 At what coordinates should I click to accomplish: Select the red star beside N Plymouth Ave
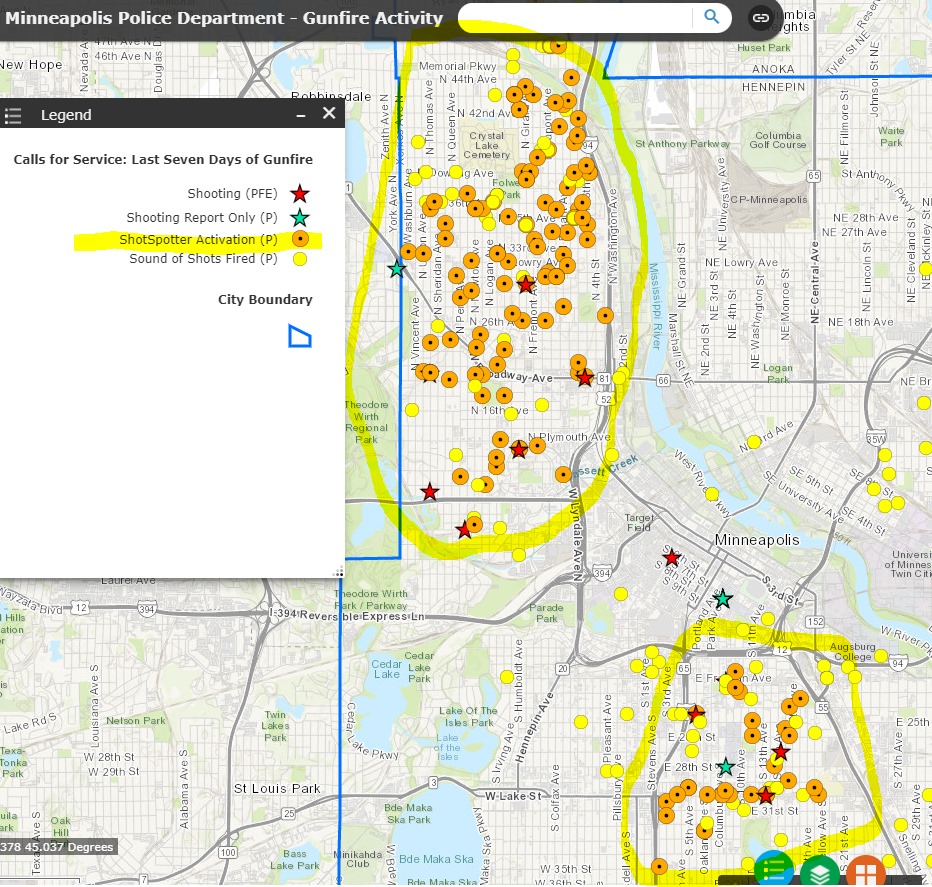pyautogui.click(x=519, y=449)
